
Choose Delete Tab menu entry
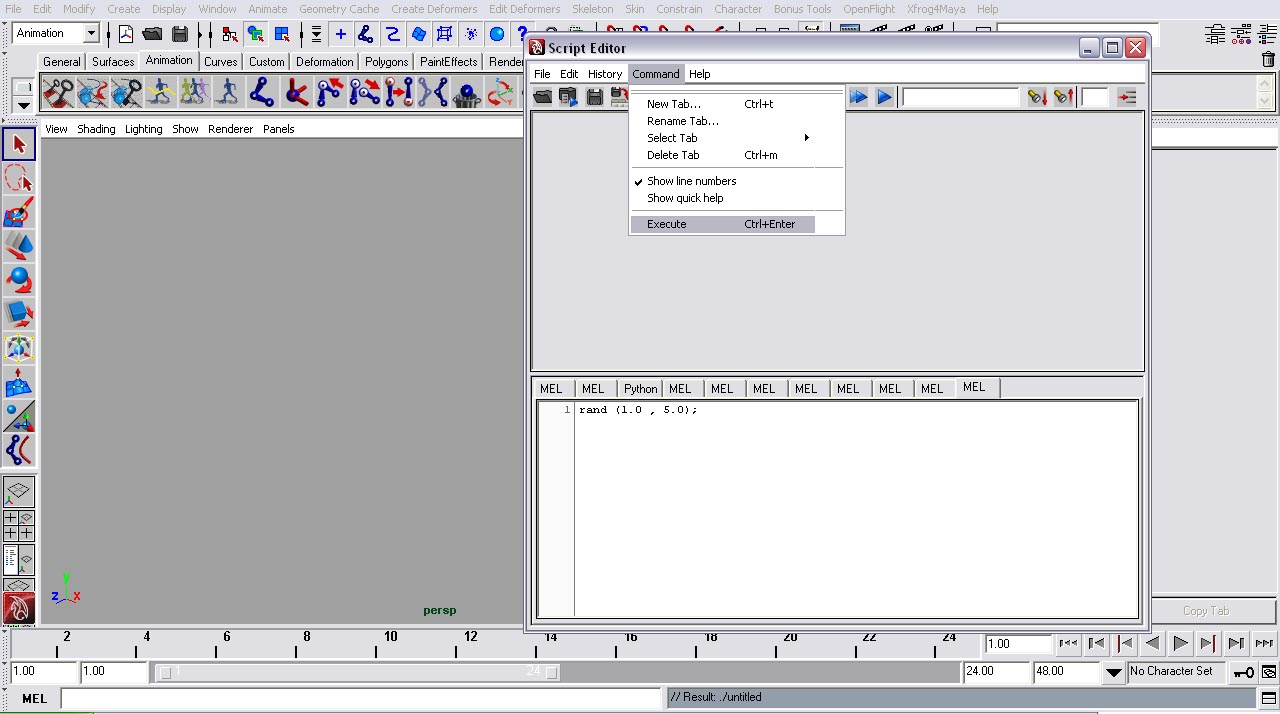click(x=723, y=155)
